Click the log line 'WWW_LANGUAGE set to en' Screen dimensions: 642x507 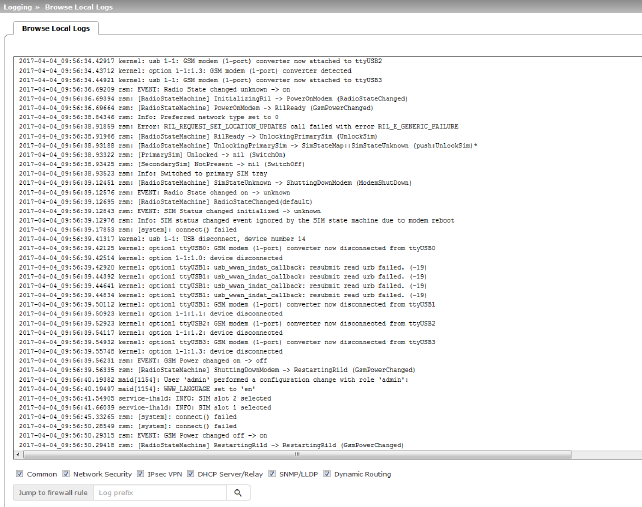(137, 389)
